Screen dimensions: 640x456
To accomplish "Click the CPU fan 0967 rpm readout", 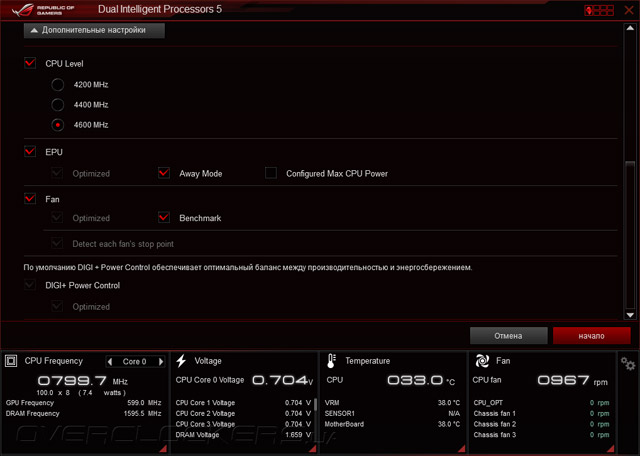I will [x=572, y=380].
